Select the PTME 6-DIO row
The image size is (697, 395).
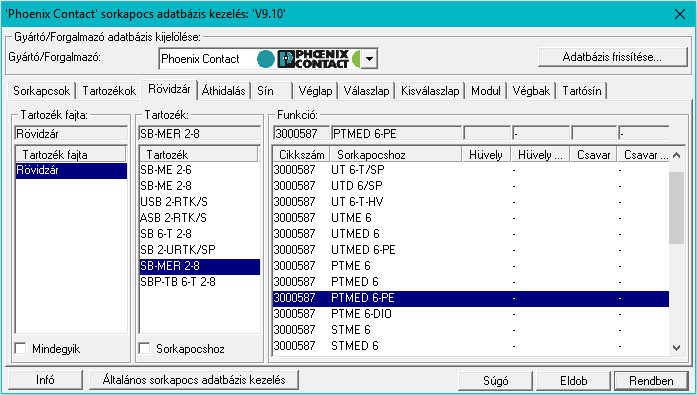471,314
